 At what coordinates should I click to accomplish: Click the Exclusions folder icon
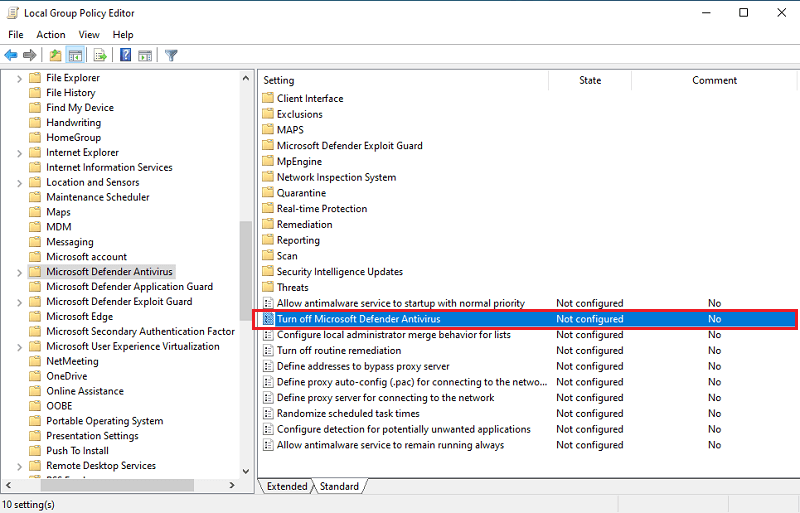[x=268, y=114]
